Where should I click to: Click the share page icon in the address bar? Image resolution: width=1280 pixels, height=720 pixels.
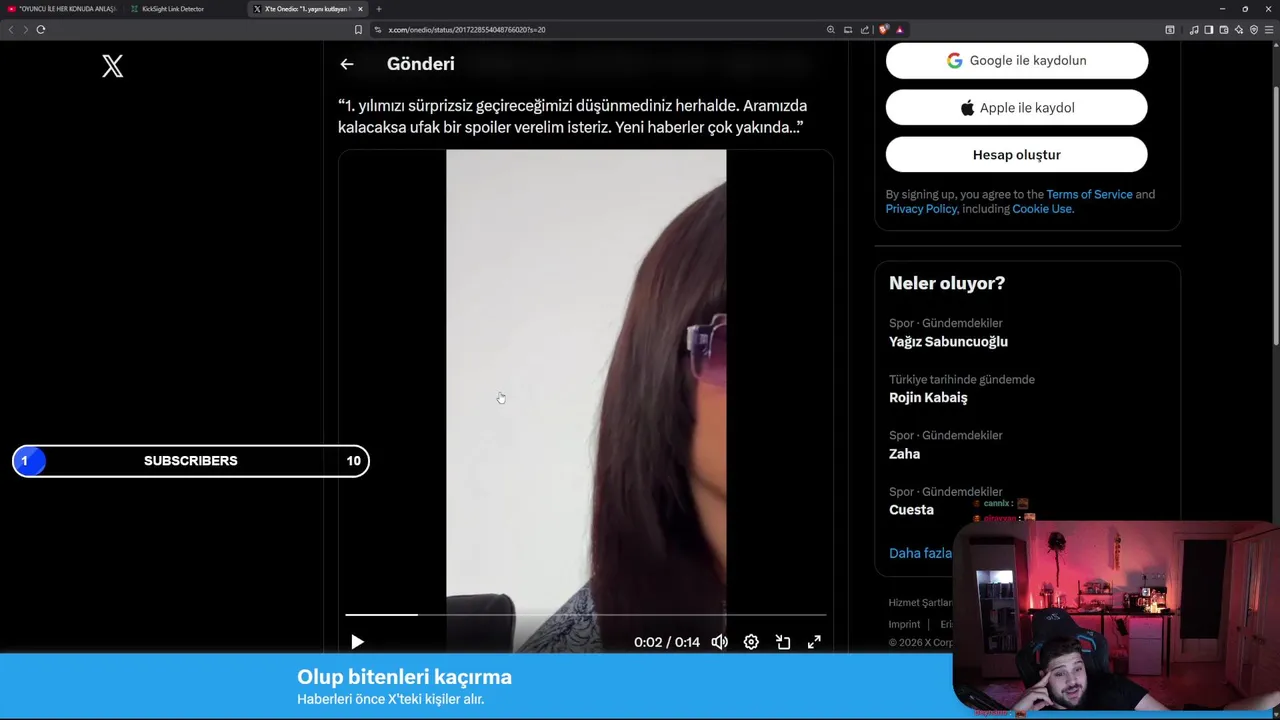coord(865,29)
